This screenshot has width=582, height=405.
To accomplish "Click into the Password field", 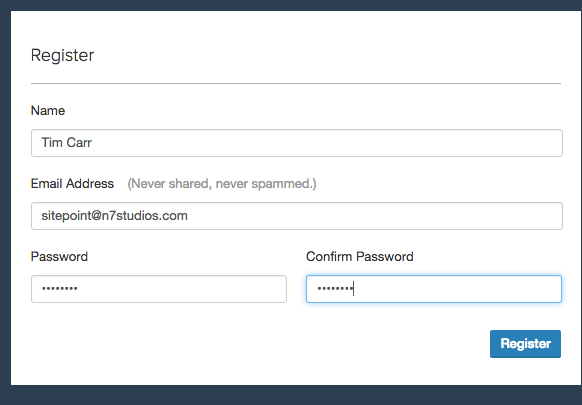I will [159, 289].
